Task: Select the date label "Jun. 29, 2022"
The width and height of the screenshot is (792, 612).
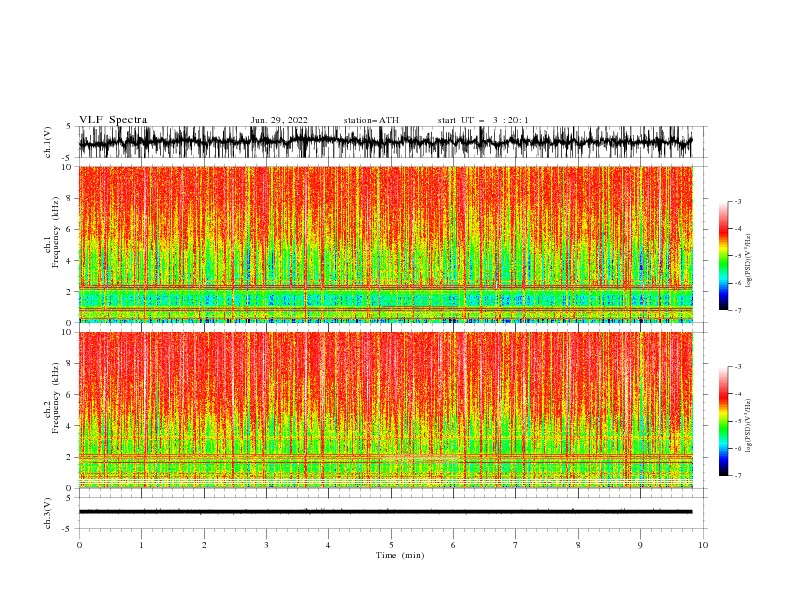Action: 279,120
